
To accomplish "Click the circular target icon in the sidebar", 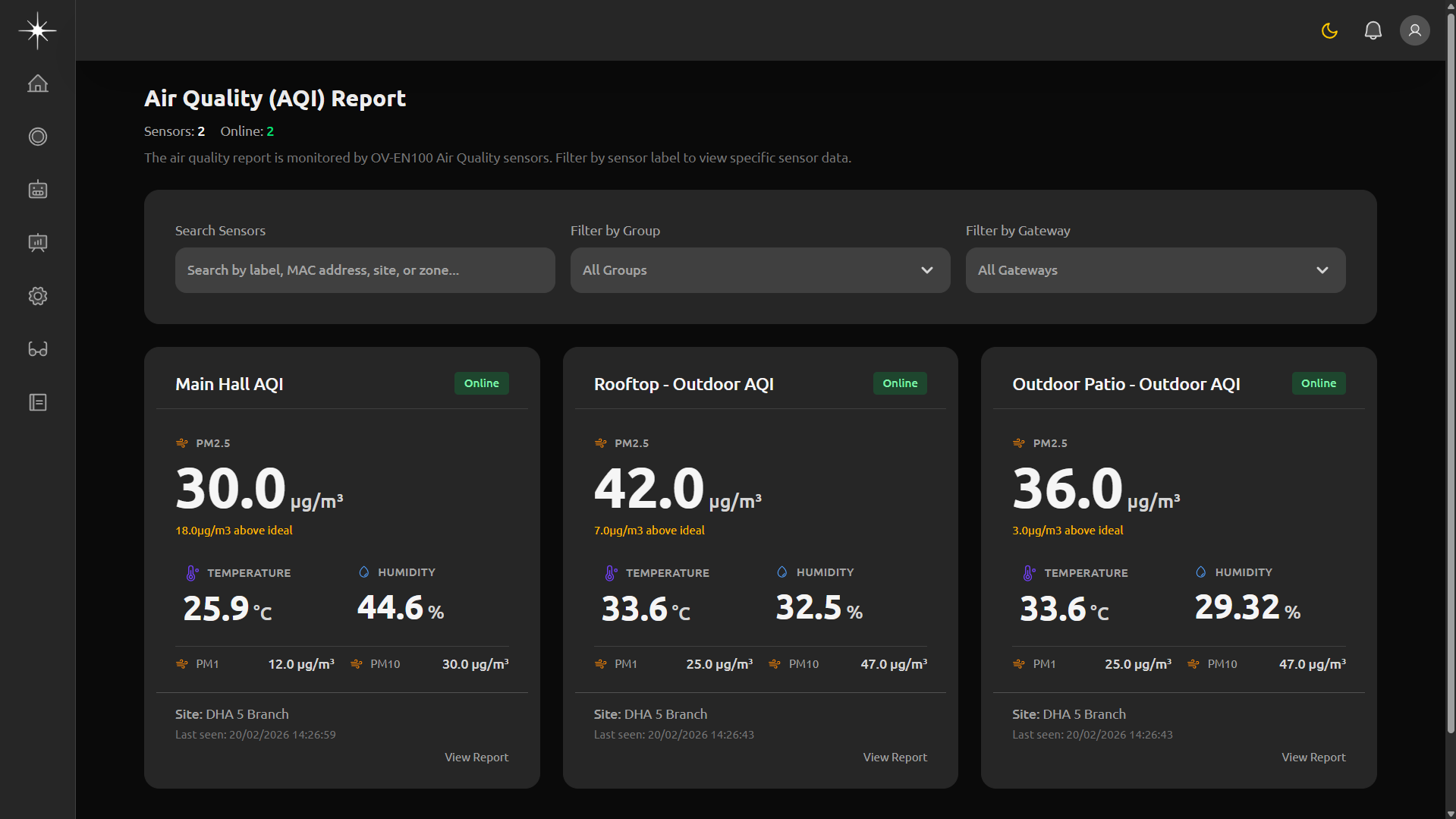I will click(x=37, y=137).
